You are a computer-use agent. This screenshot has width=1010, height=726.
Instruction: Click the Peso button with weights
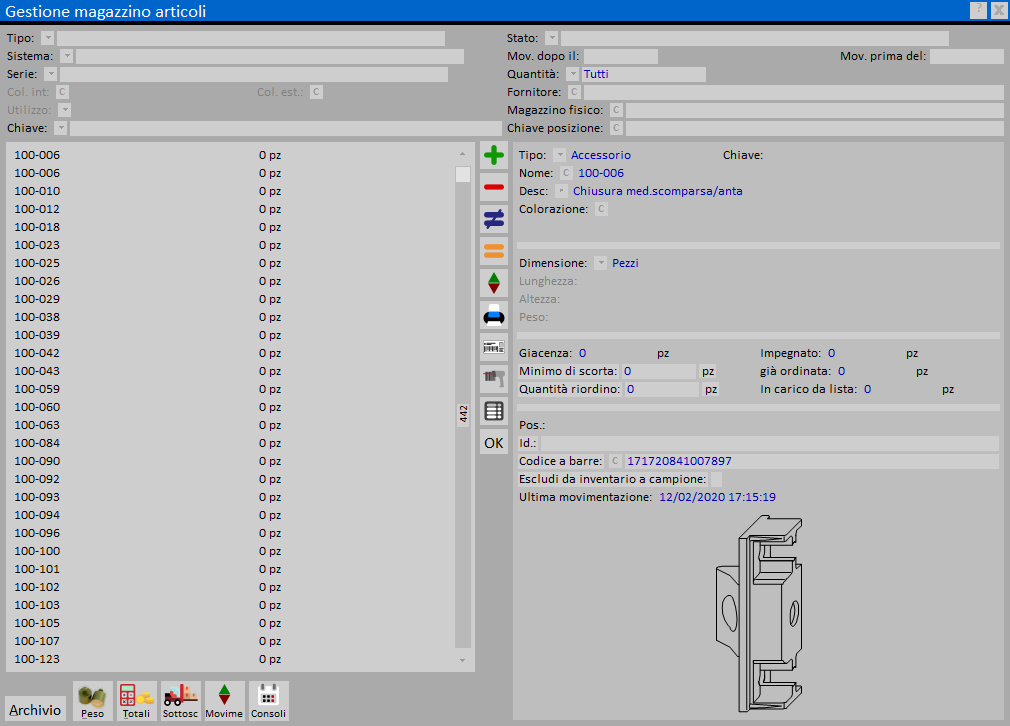coord(93,701)
